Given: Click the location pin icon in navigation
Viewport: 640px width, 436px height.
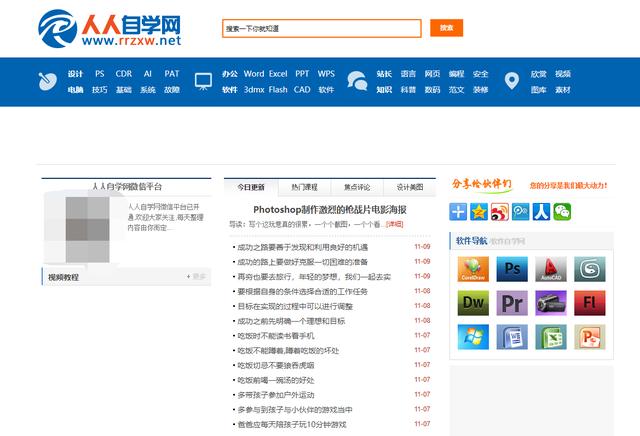Looking at the screenshot, I should (x=511, y=81).
